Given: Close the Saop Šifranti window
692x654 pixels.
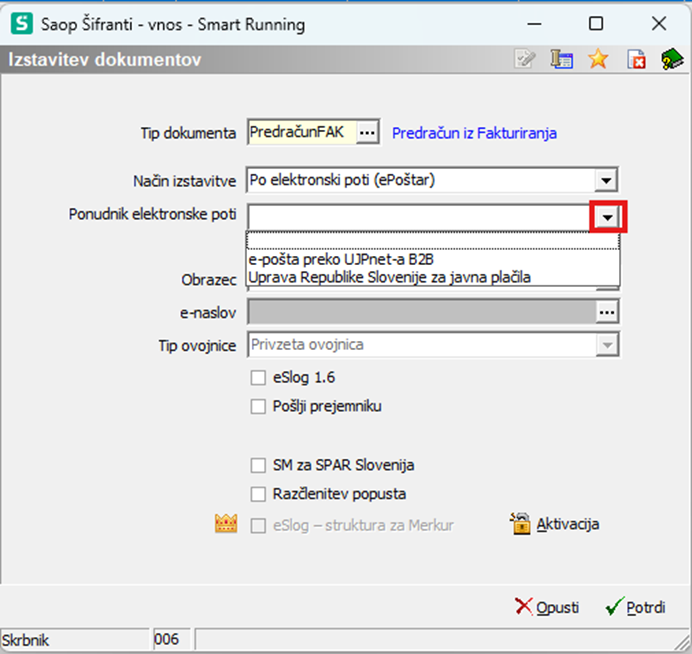Looking at the screenshot, I should 659,23.
